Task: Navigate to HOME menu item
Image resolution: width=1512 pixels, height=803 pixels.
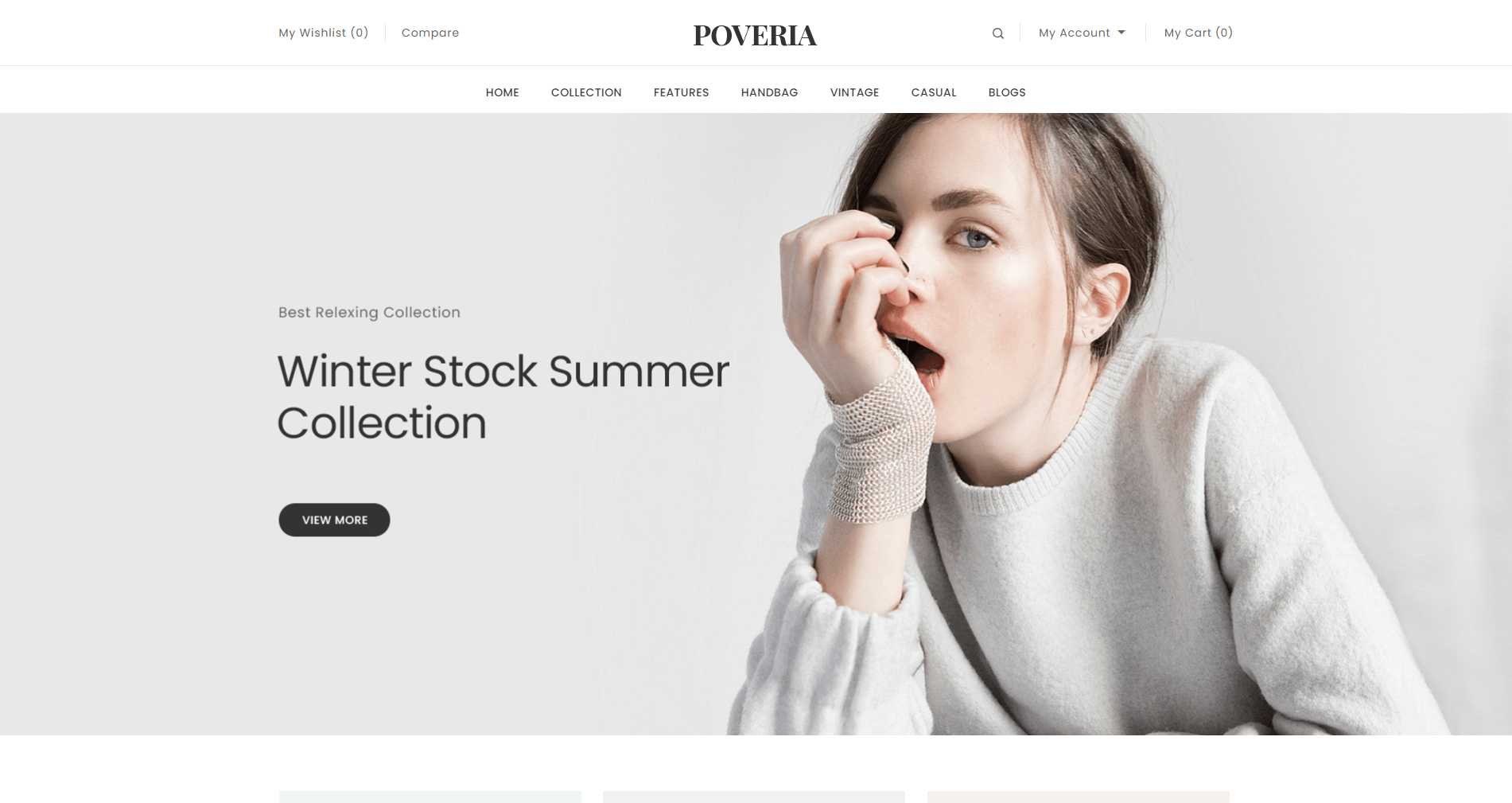Action: tap(502, 92)
